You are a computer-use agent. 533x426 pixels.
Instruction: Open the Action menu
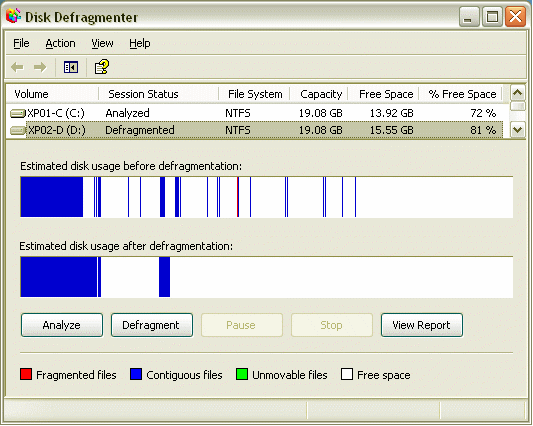point(61,44)
